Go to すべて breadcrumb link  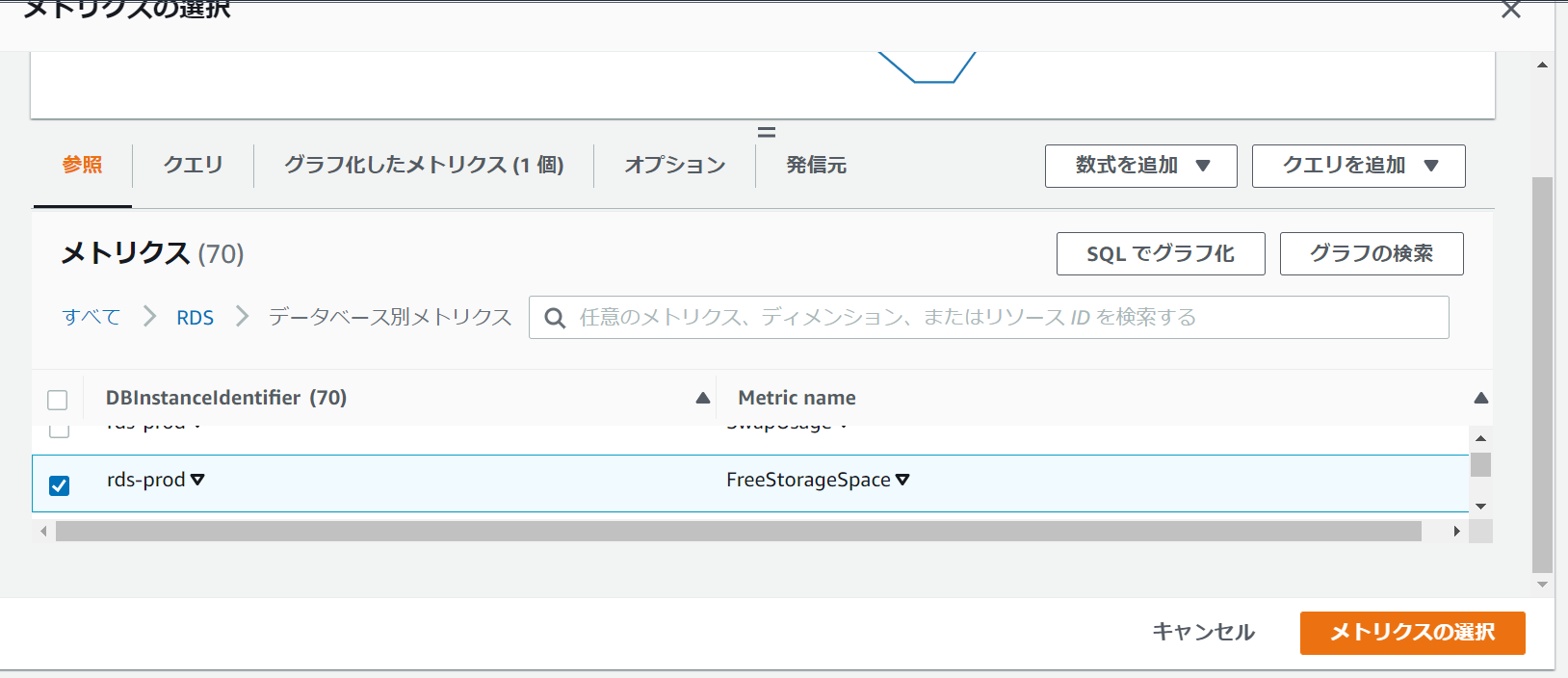point(91,317)
